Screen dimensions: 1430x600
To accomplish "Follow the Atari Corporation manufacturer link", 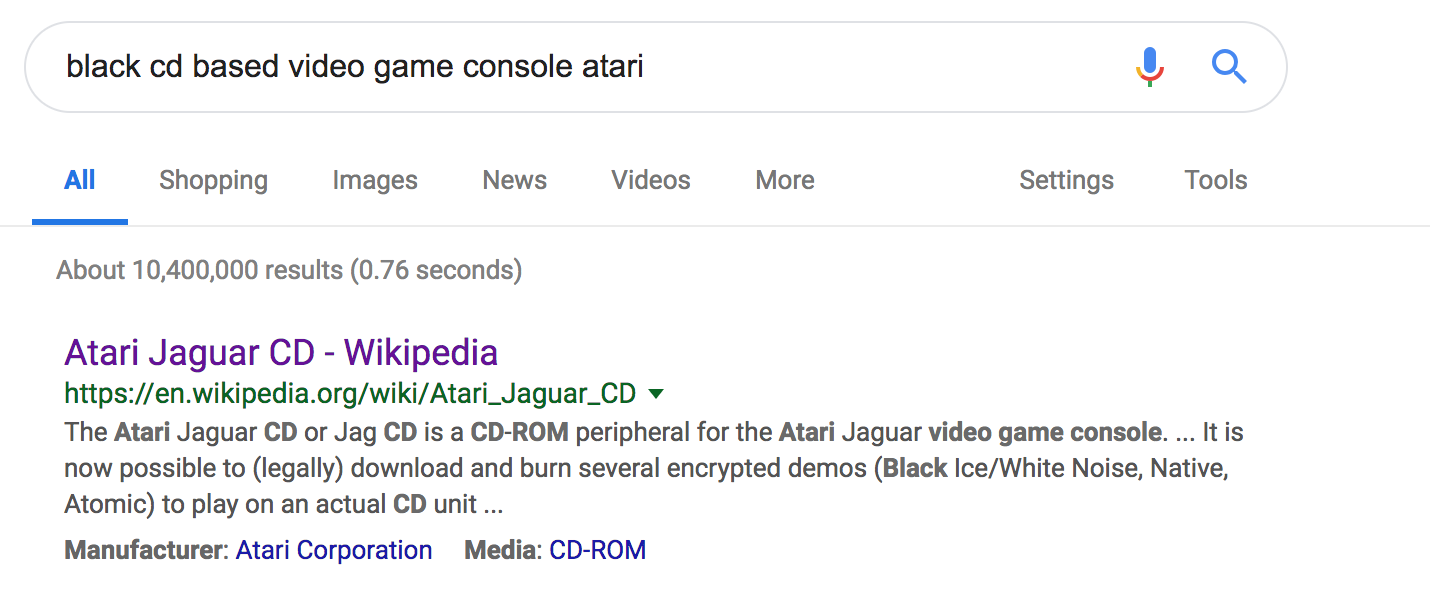I will (x=334, y=550).
